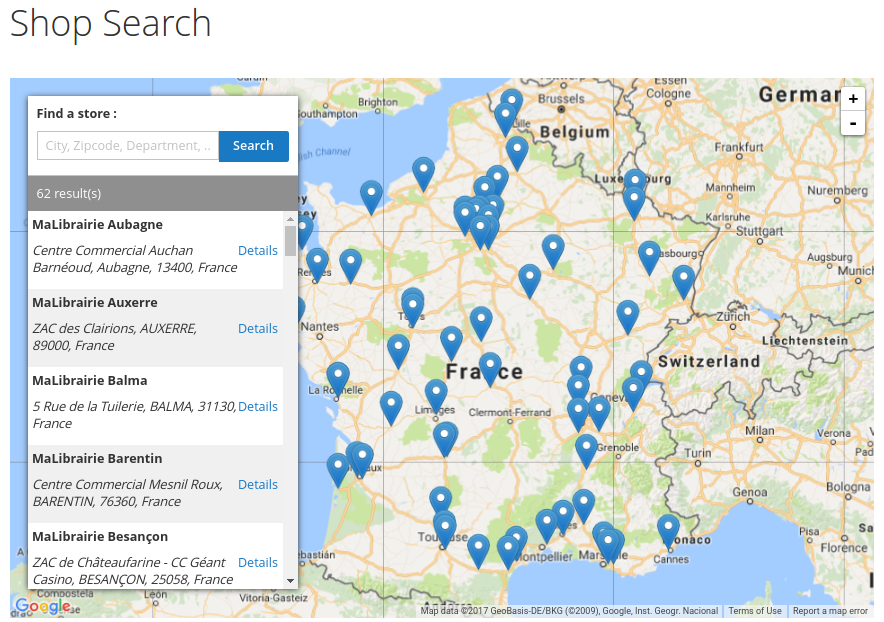Screen dimensions: 884x622
Task: Click the marker on the Cotentin peninsula
Action: [x=371, y=197]
